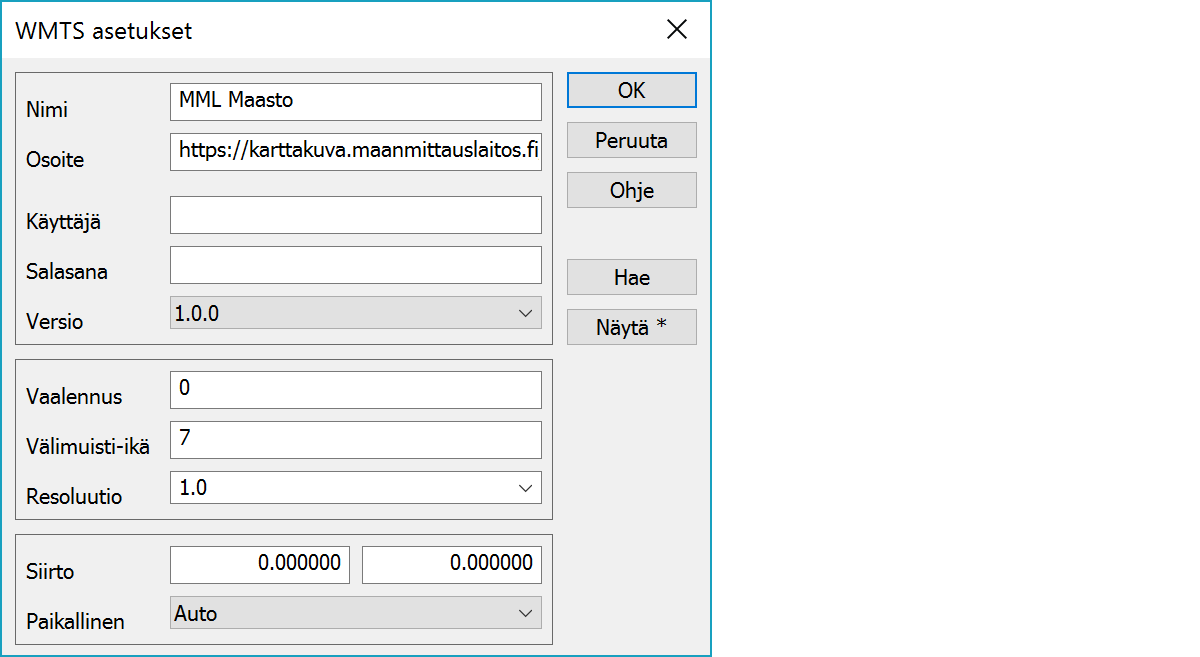
Task: Focus the Nimi field containing MML Maasto
Action: click(355, 101)
